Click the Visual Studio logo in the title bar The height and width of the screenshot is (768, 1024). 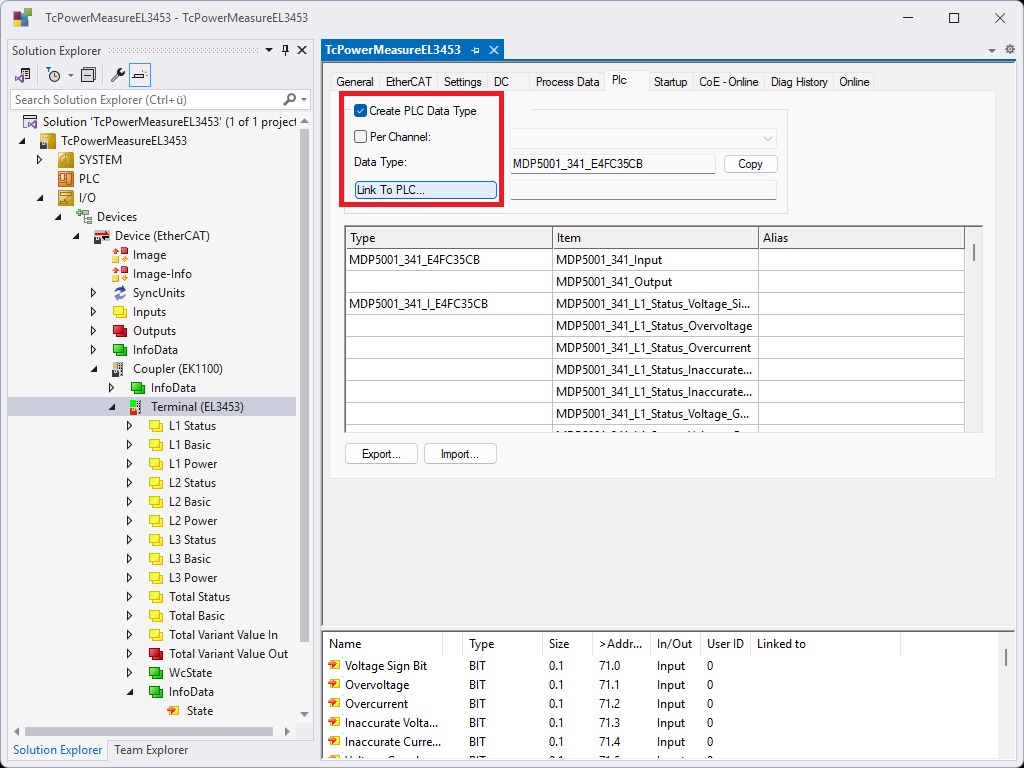[x=22, y=18]
